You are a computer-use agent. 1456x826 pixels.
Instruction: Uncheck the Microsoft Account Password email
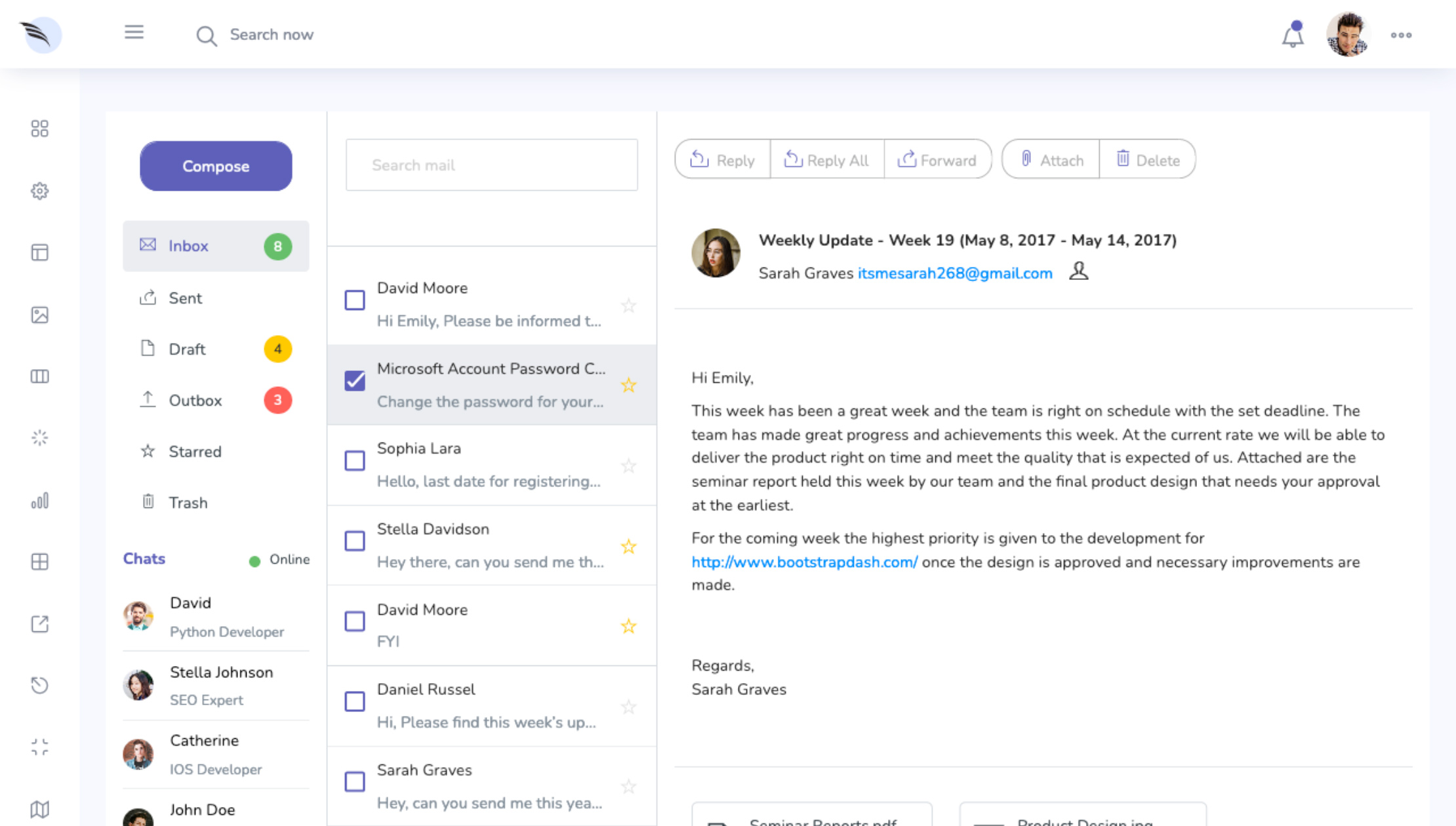[x=355, y=380]
